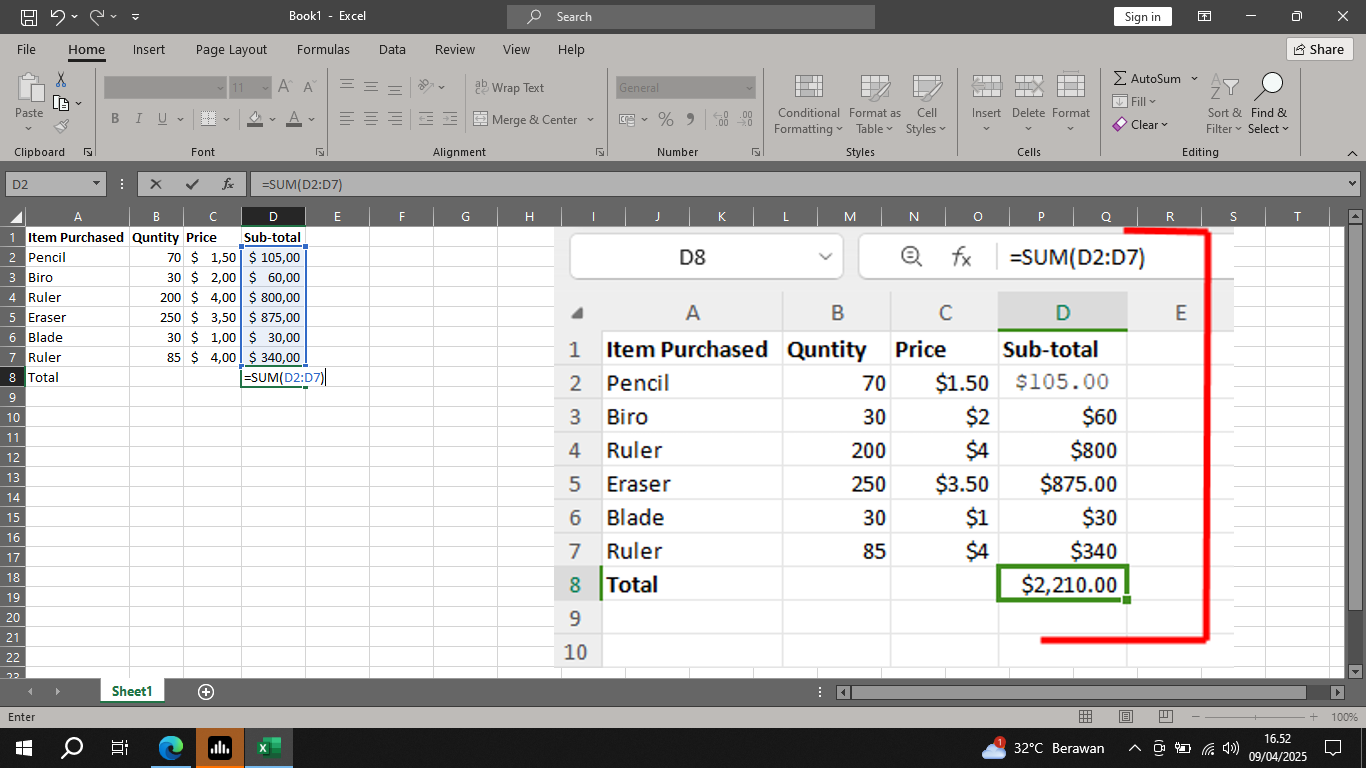Click the Save icon in title bar
This screenshot has height=768, width=1366.
(29, 17)
